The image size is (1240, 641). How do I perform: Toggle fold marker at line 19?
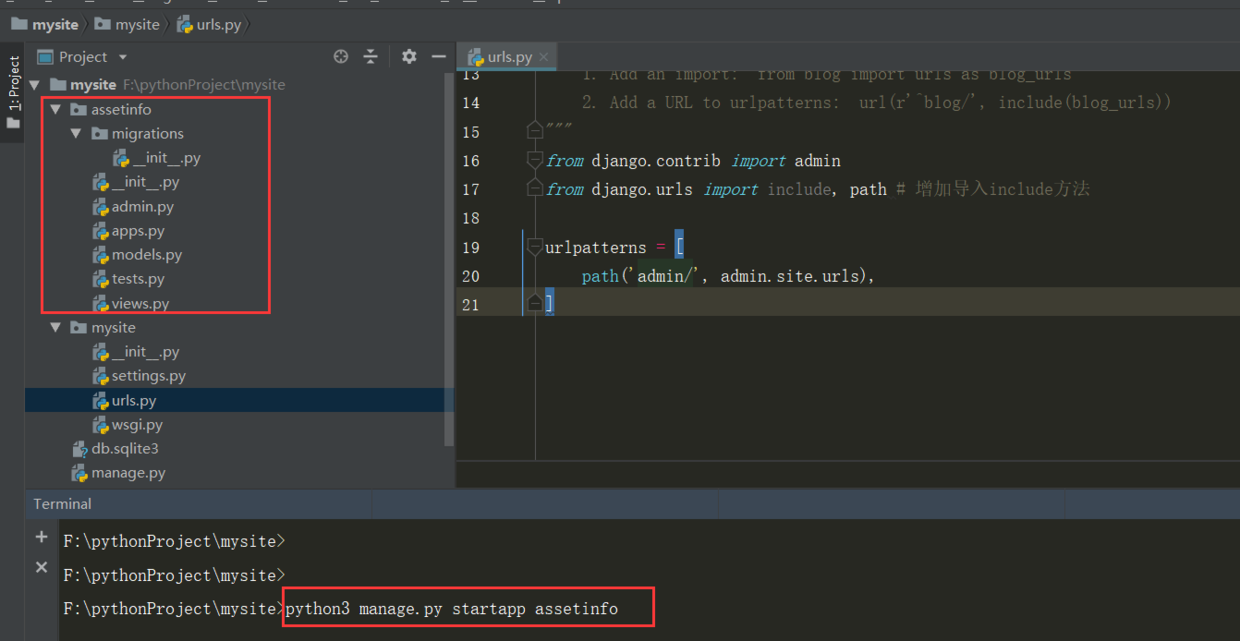tap(535, 247)
